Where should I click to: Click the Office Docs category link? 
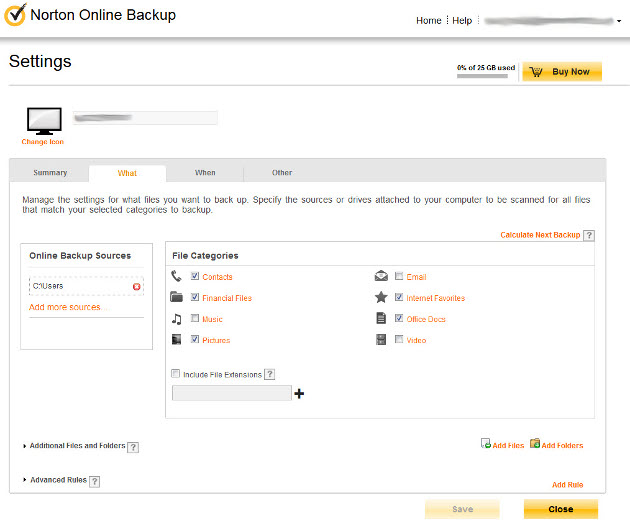click(x=426, y=319)
